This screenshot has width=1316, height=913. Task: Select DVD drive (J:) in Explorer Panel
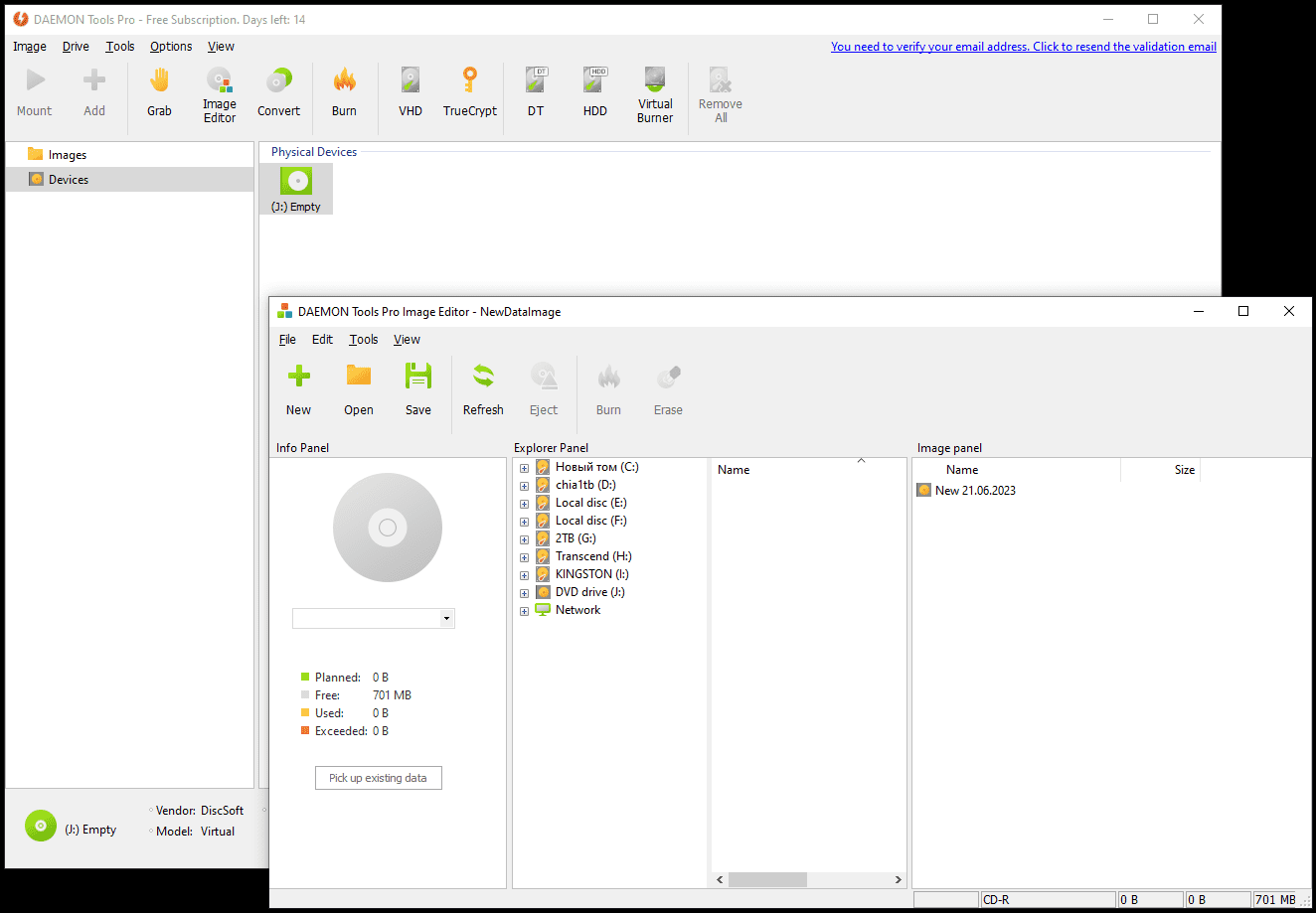point(589,592)
